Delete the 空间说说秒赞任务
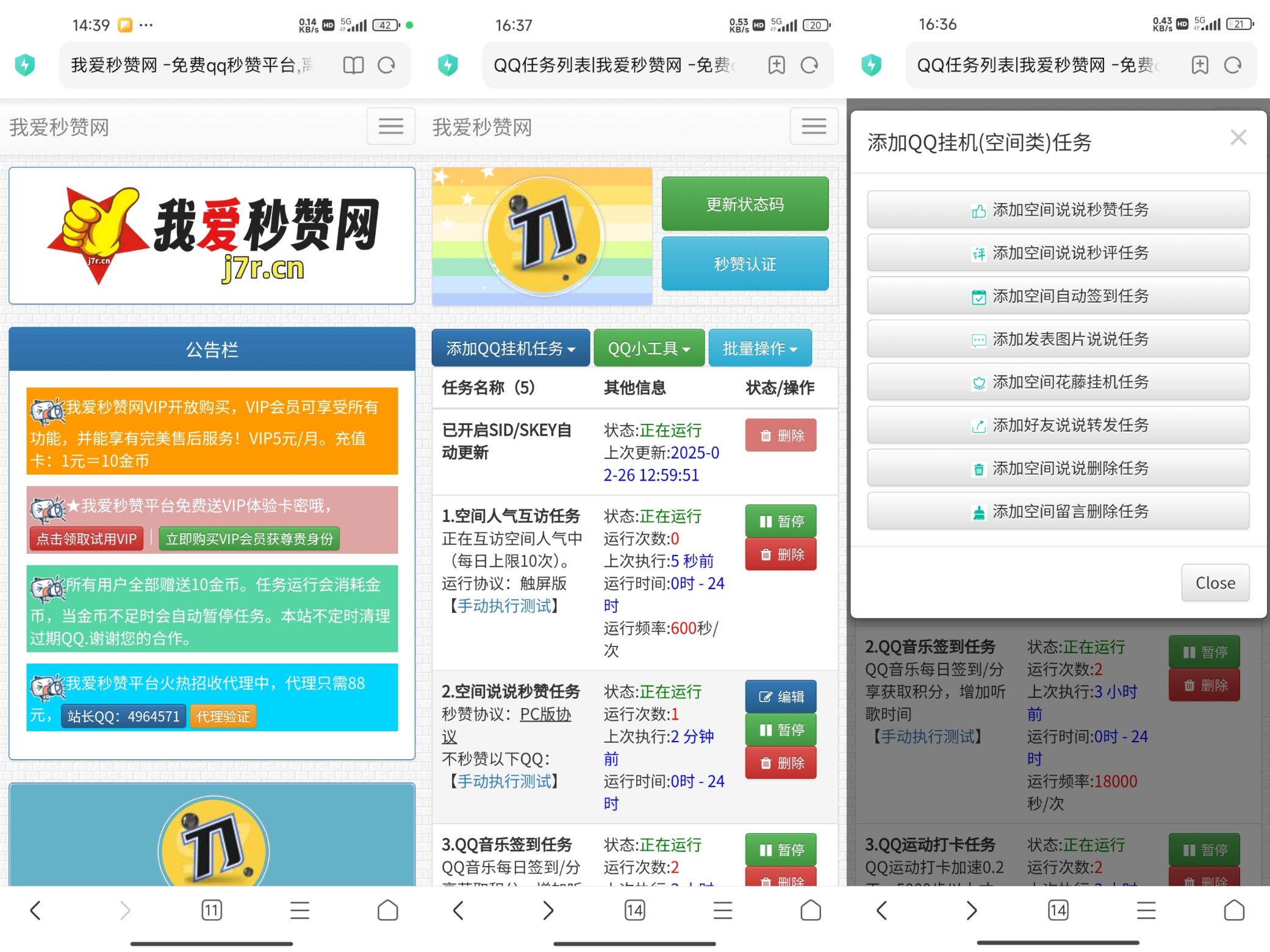1270x952 pixels. click(781, 762)
